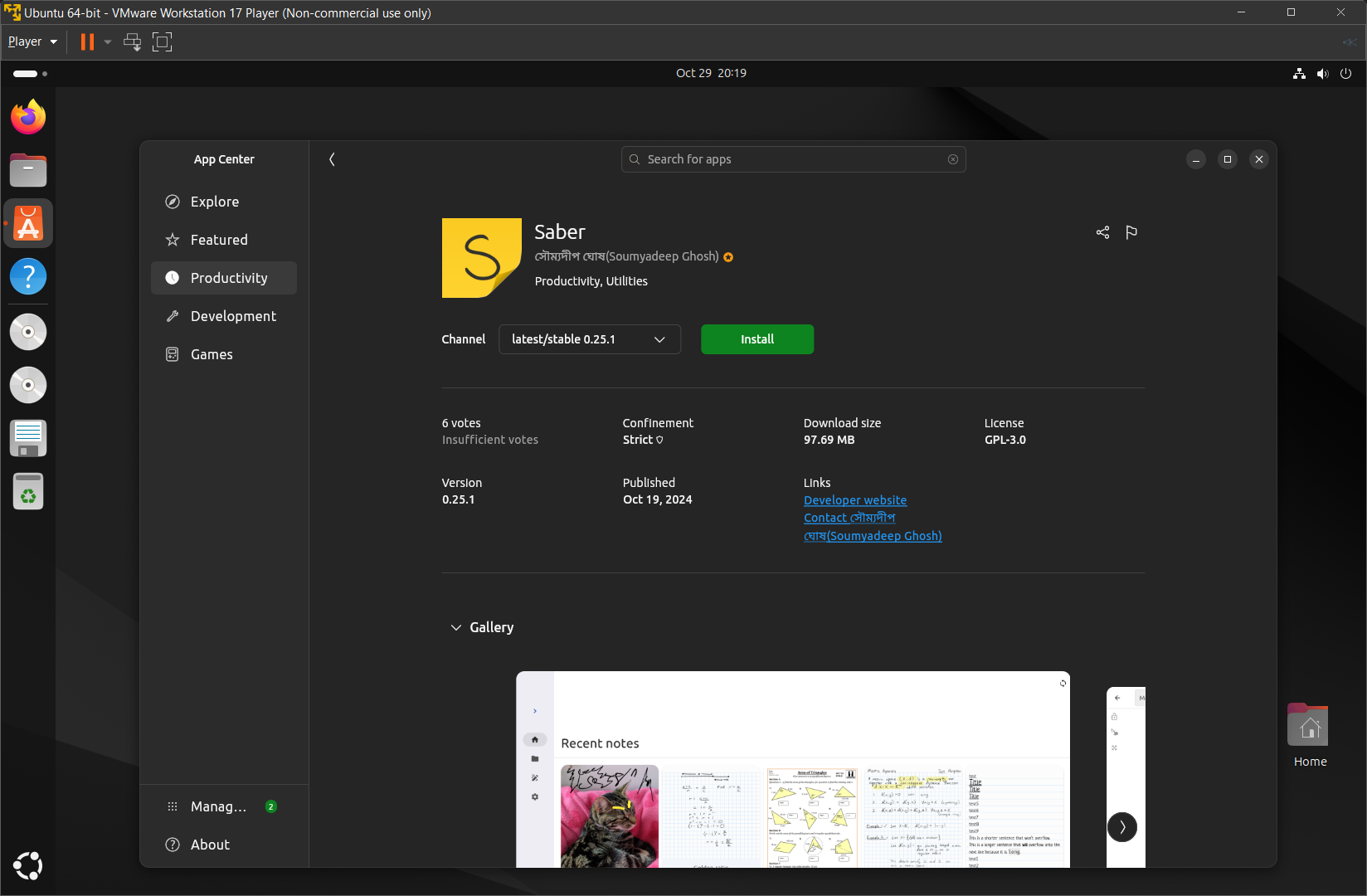Click the publisher name Soumyadeep Ghosh

627,256
